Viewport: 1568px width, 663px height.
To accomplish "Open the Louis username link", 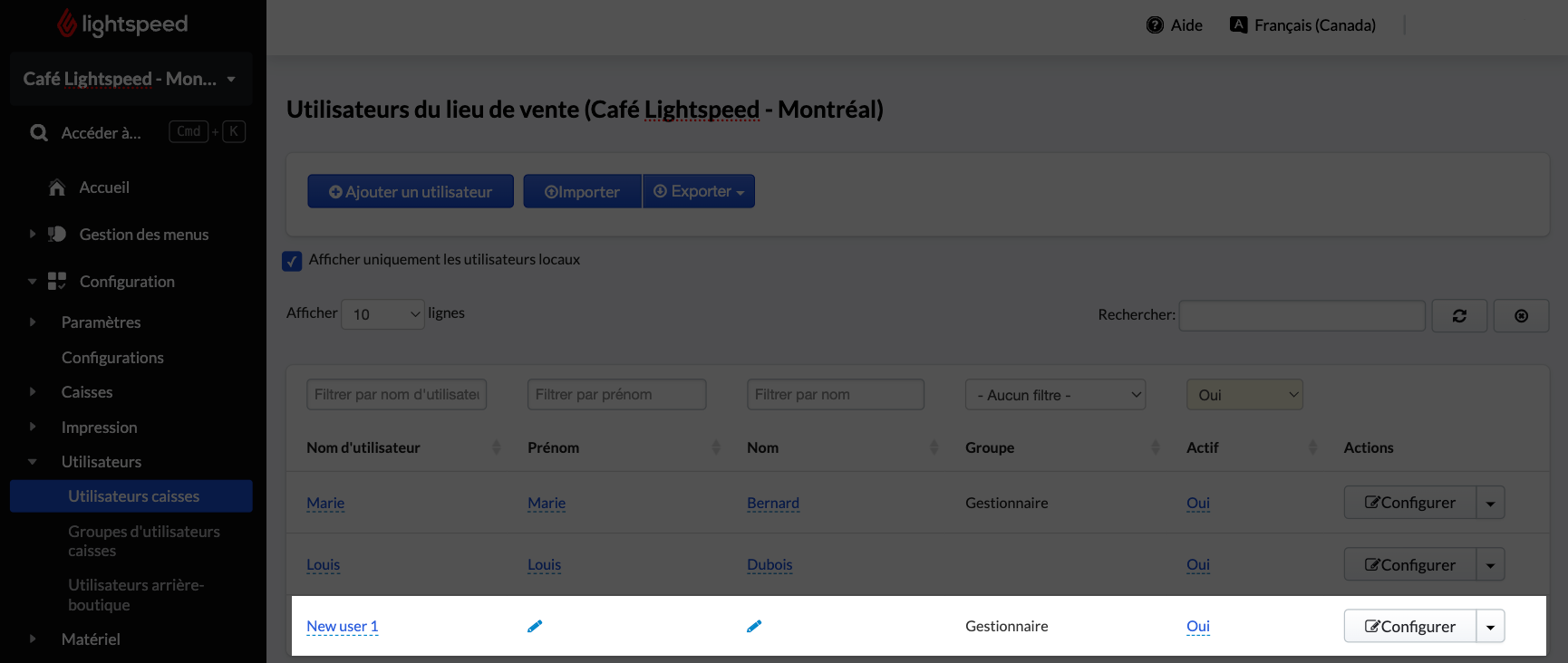I will 324,564.
